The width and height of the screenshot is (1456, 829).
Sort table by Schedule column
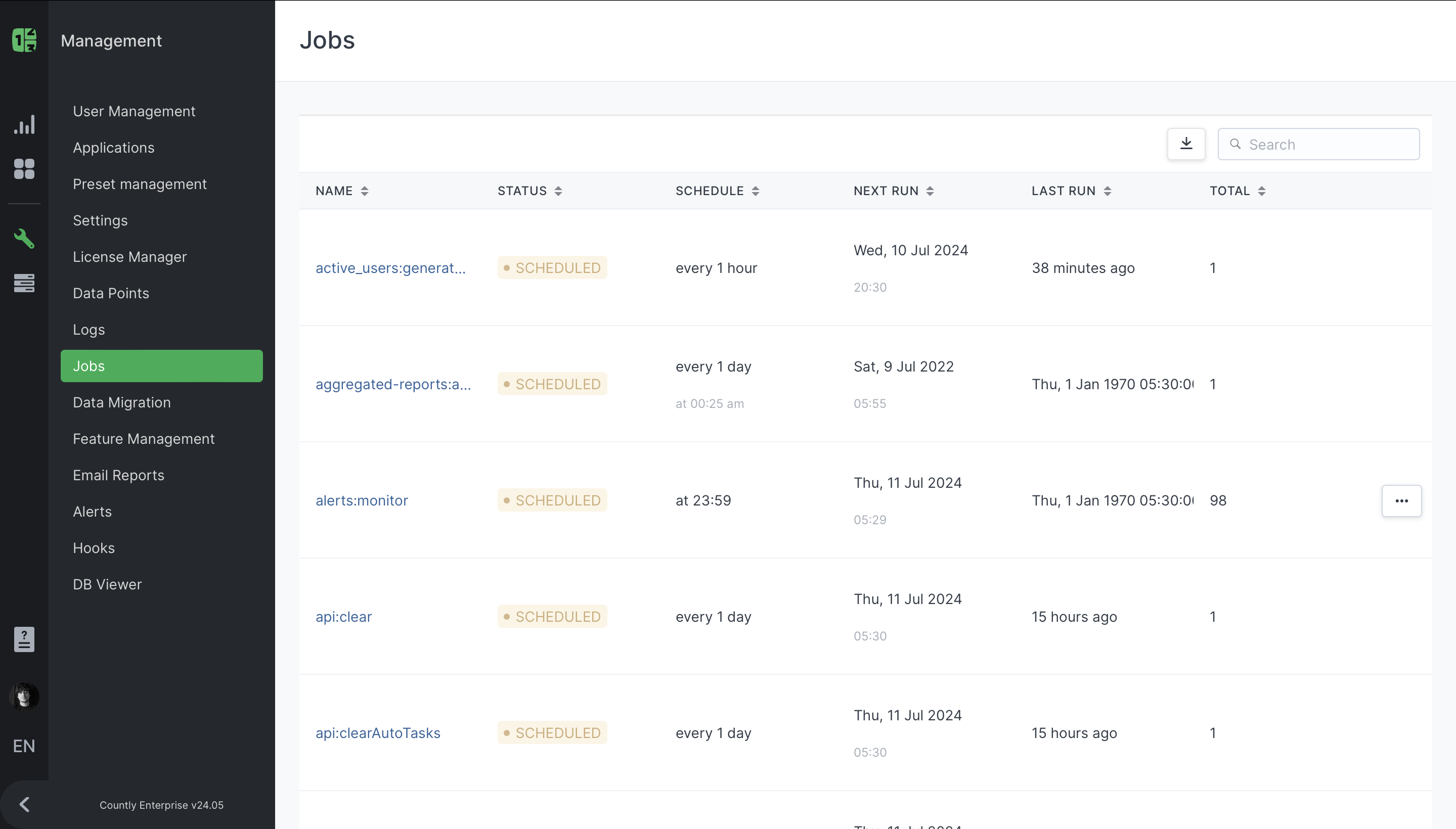tap(717, 191)
